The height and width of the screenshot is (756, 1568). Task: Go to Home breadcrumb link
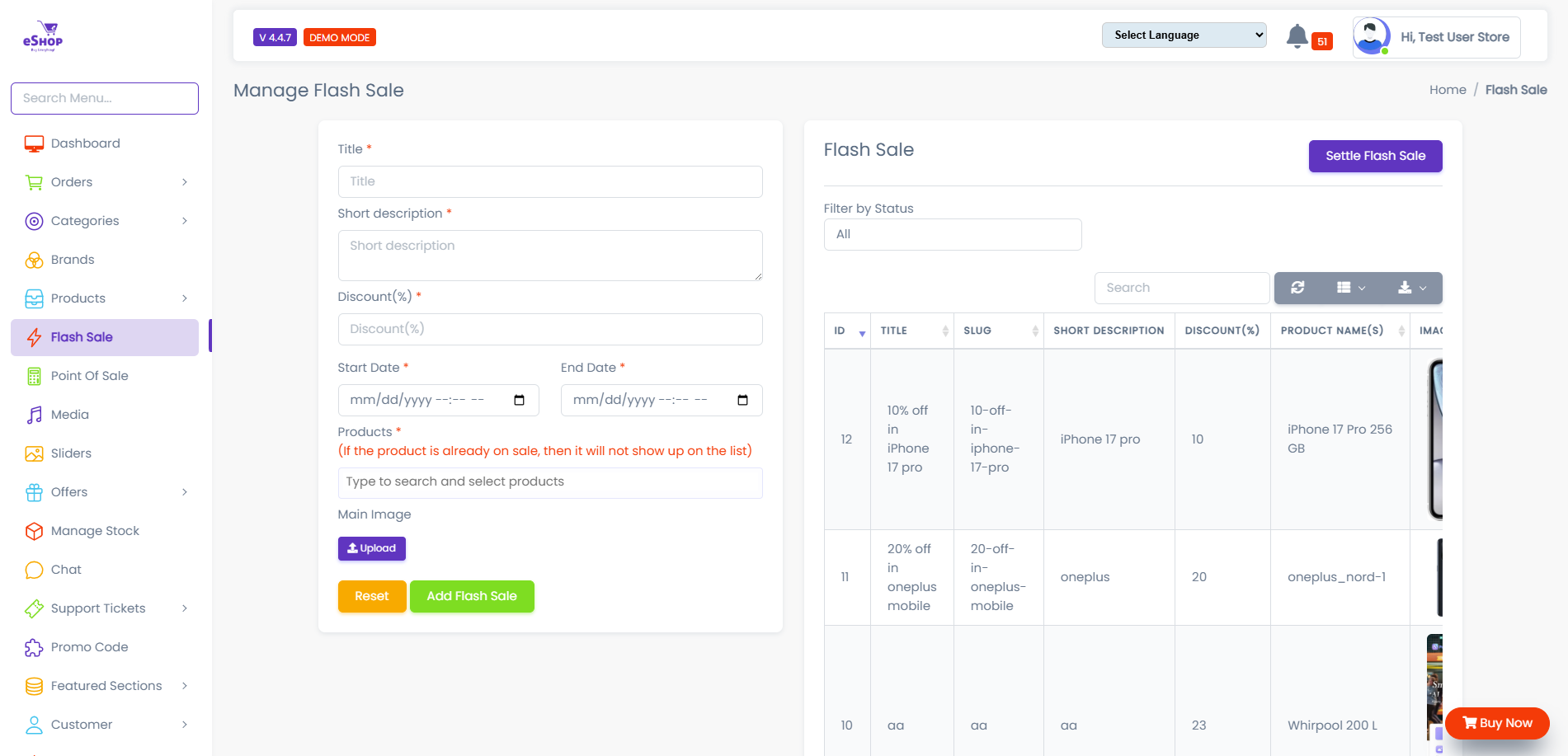pos(1448,90)
